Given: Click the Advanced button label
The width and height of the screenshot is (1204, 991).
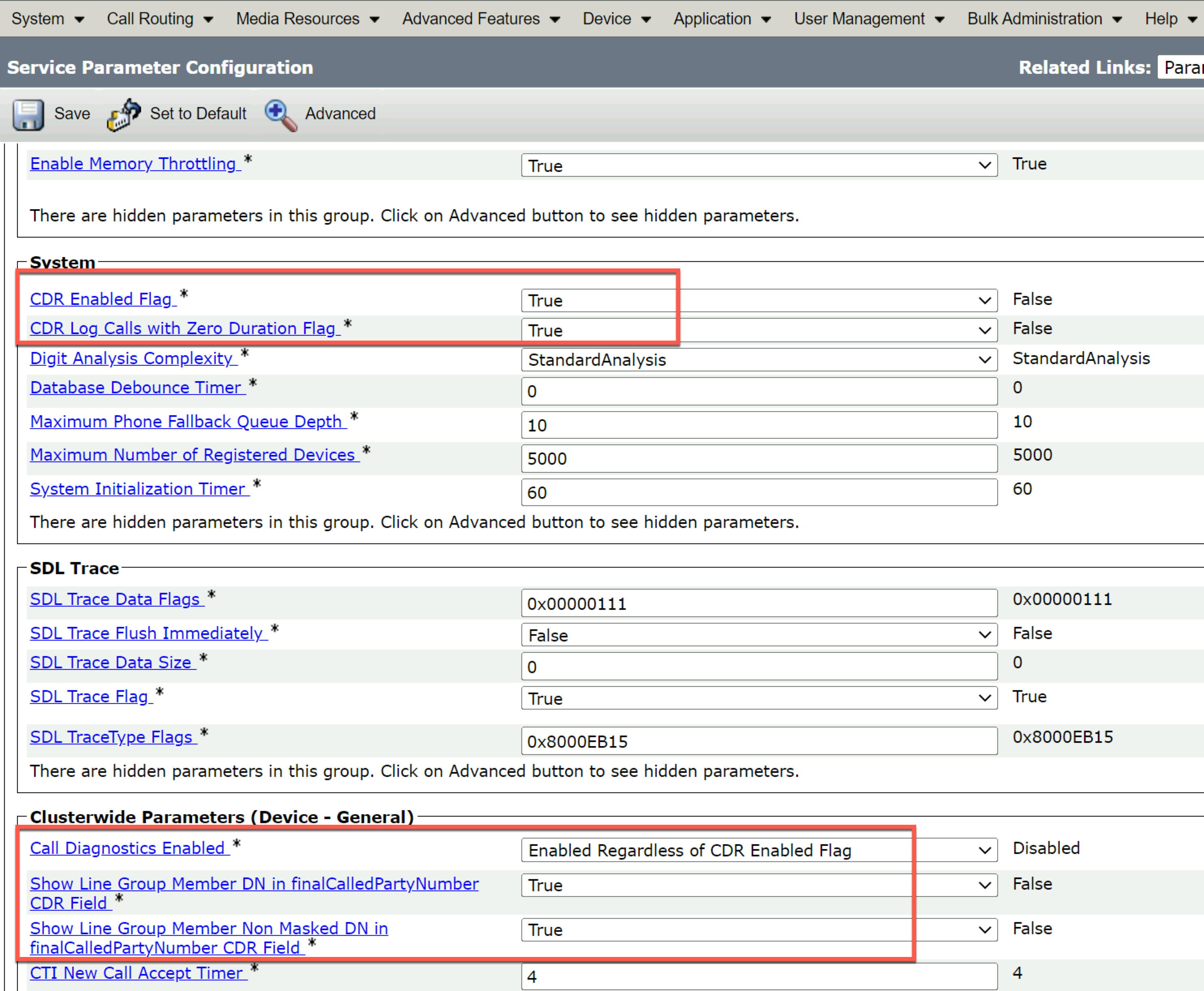Looking at the screenshot, I should 340,114.
